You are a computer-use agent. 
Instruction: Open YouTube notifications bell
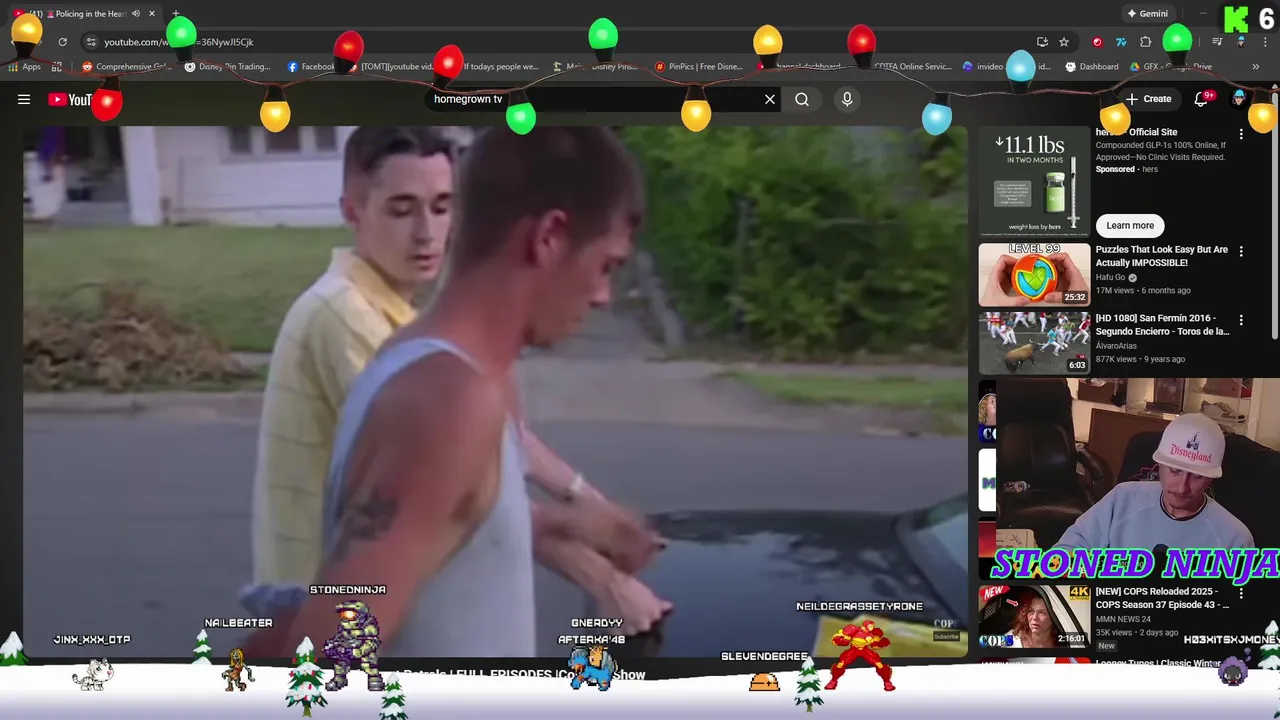pos(1202,99)
